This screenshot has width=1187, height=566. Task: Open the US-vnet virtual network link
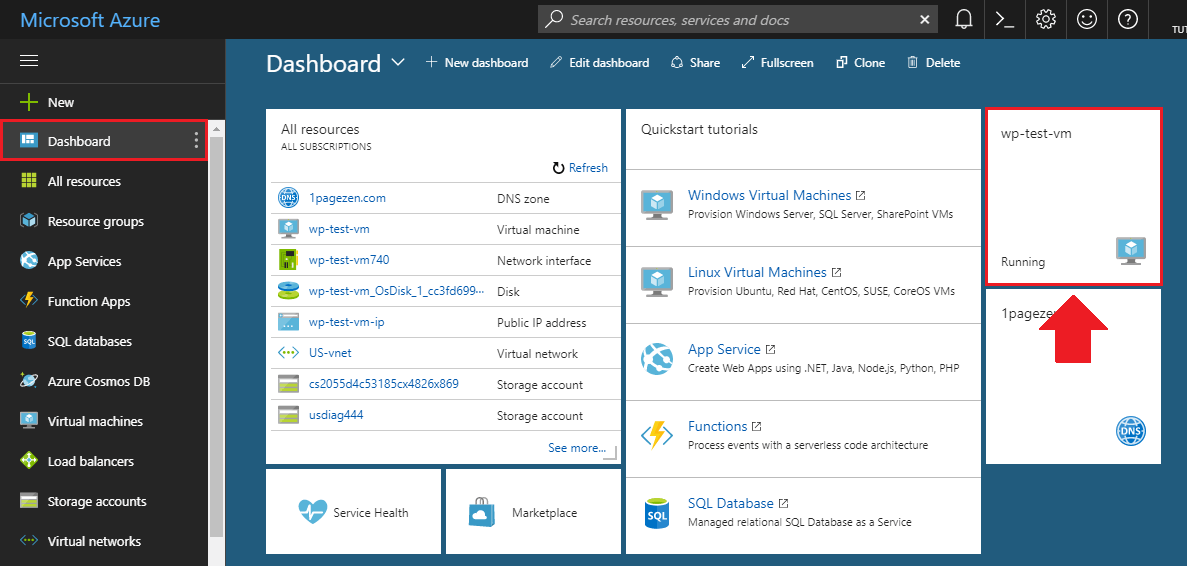tap(330, 353)
